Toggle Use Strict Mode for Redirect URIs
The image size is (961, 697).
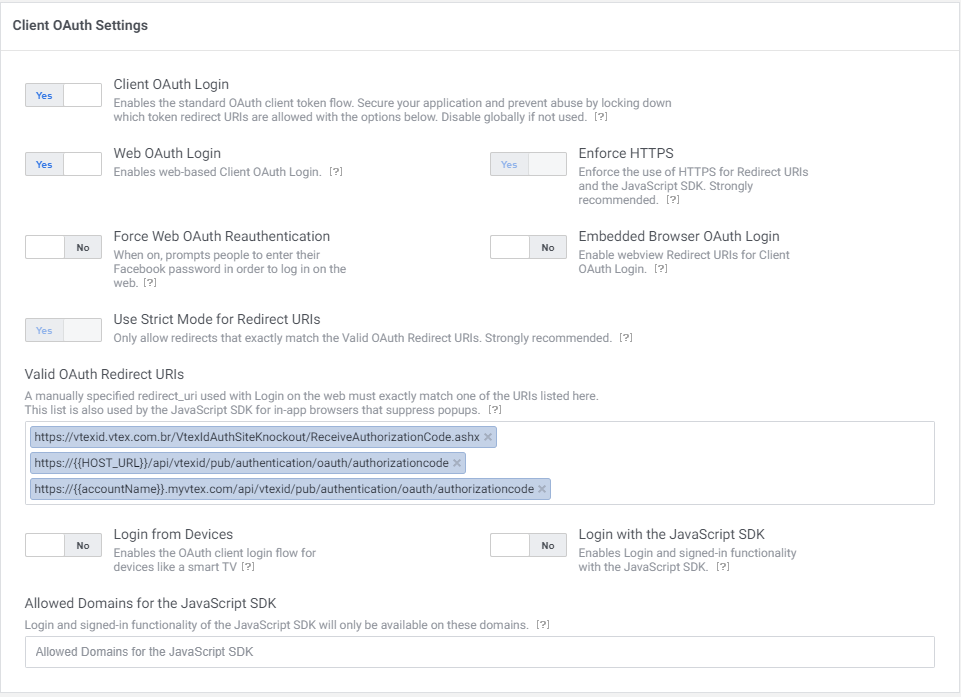[x=63, y=330]
